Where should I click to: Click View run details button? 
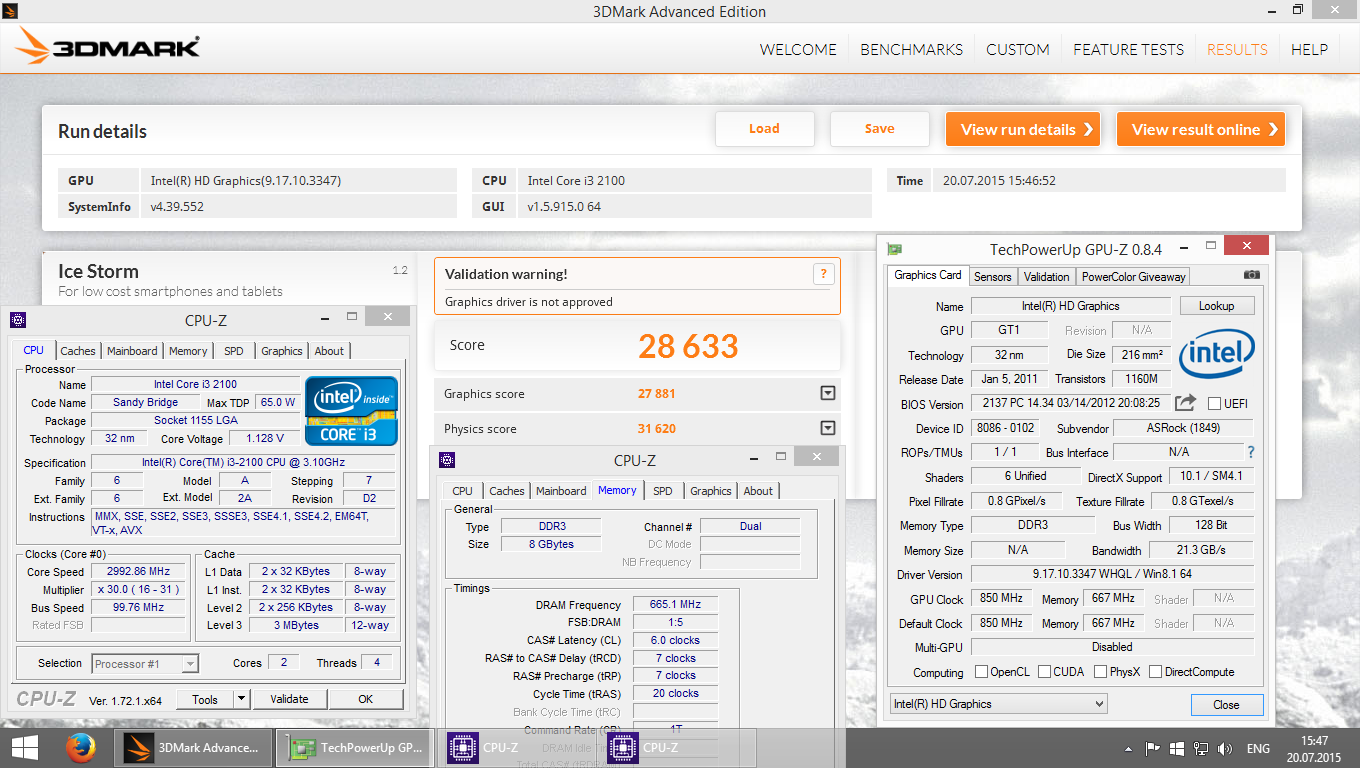coord(1022,129)
